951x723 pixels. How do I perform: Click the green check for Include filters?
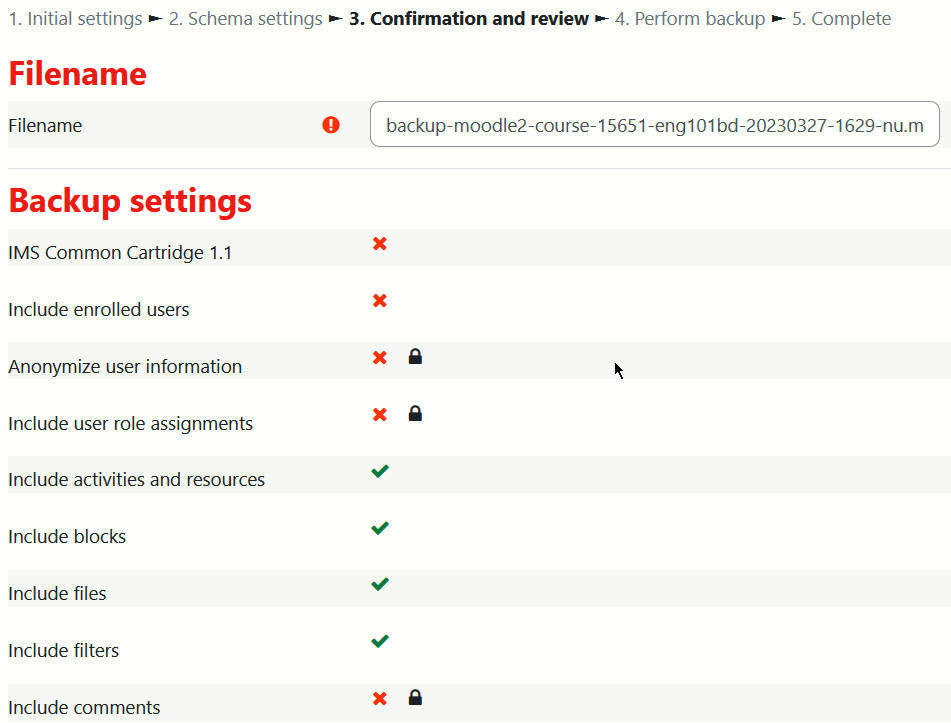[x=380, y=641]
